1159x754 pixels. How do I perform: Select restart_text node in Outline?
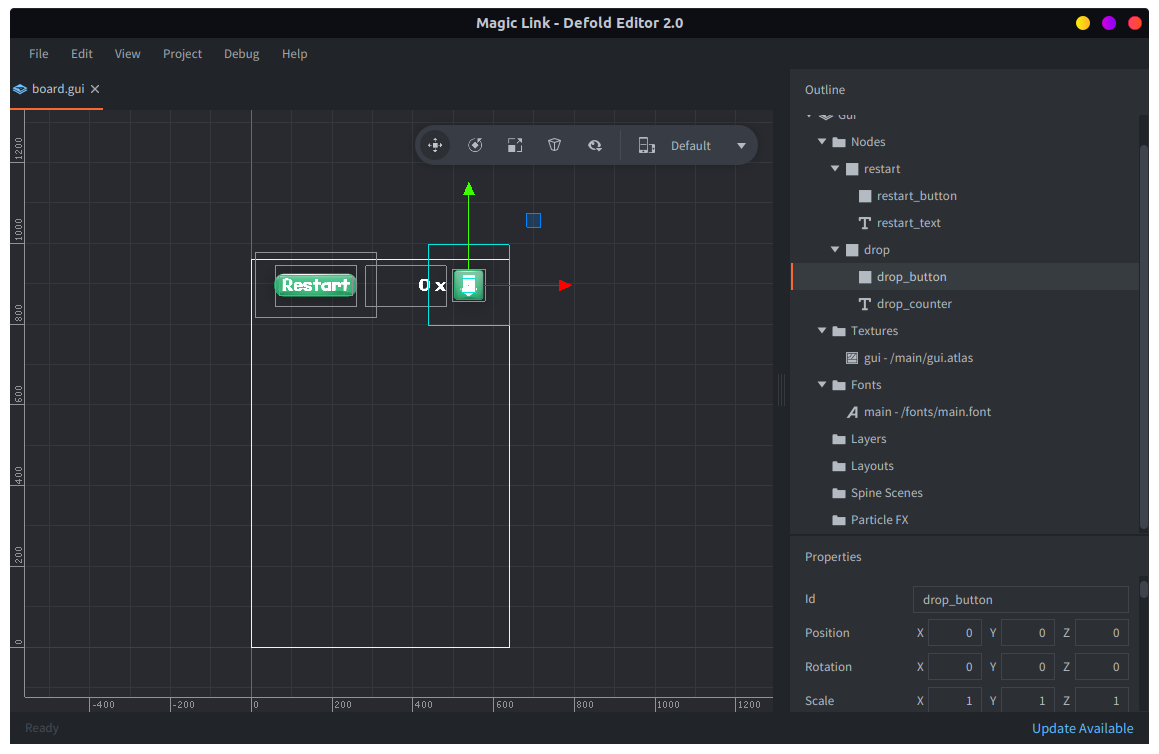[x=908, y=223]
